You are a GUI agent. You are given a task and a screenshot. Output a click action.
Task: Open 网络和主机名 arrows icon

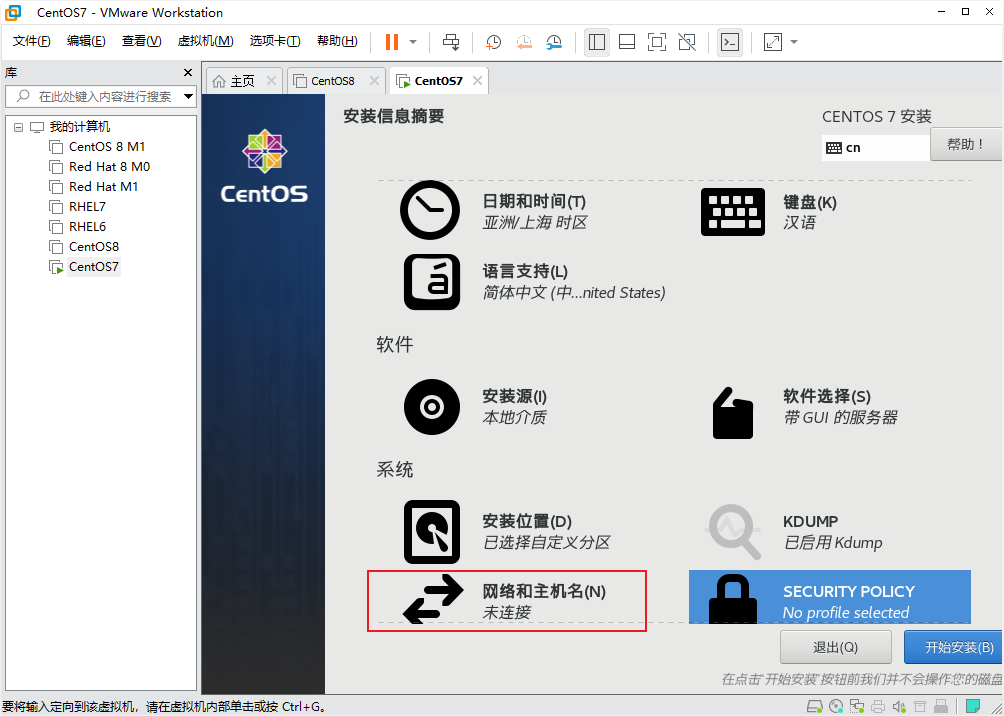pyautogui.click(x=433, y=599)
